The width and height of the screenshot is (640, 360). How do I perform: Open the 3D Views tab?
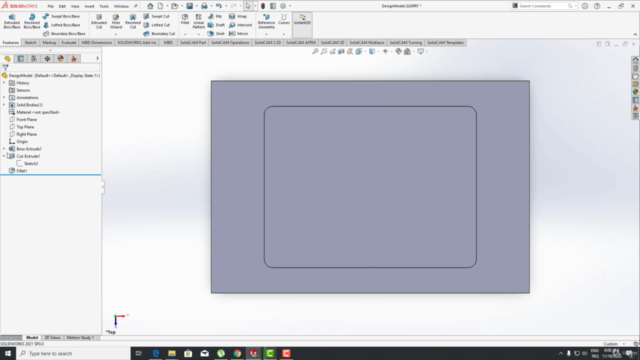point(52,338)
